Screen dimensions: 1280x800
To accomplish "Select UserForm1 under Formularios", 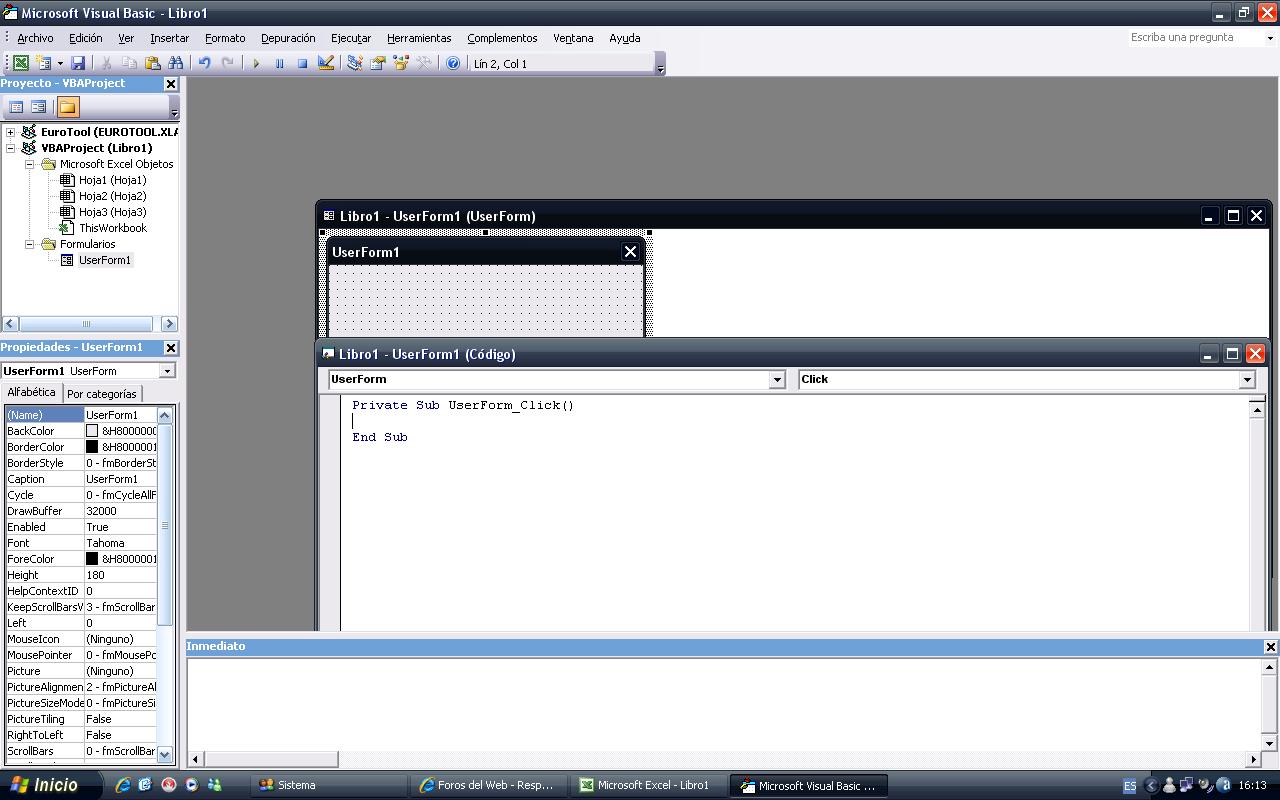I will pyautogui.click(x=105, y=260).
